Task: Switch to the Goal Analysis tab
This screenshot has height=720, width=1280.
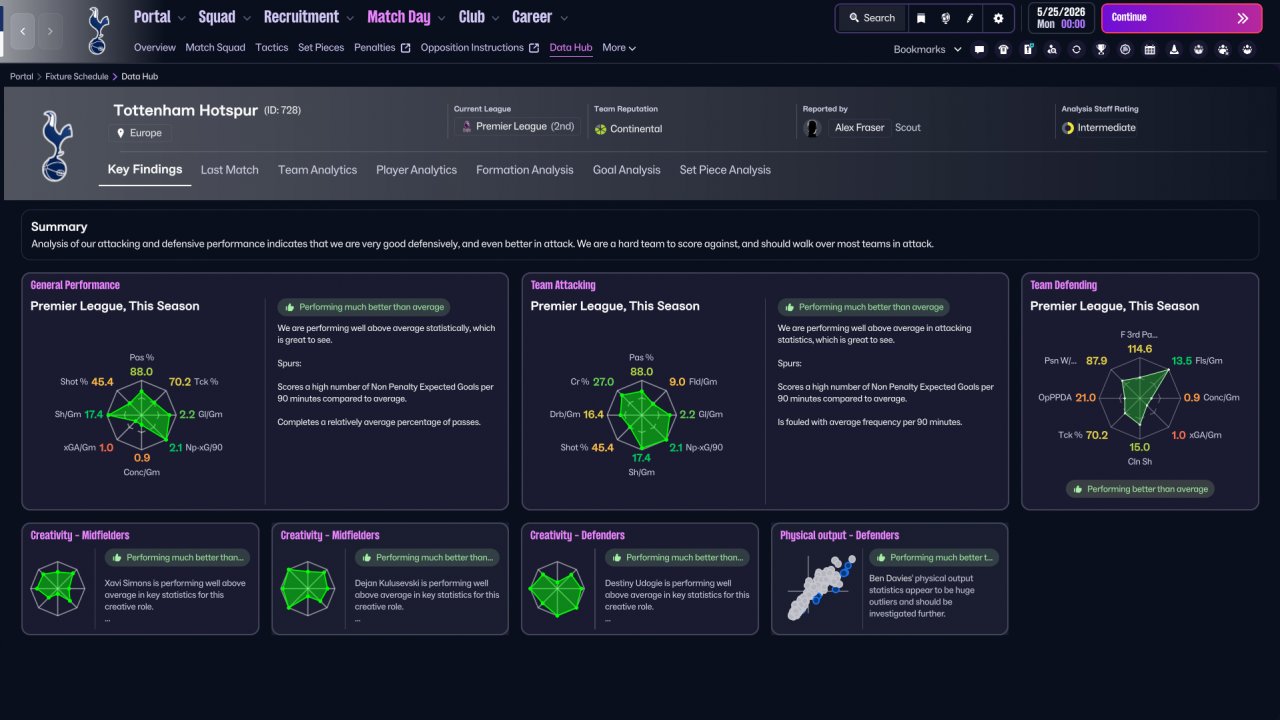Action: (x=627, y=170)
